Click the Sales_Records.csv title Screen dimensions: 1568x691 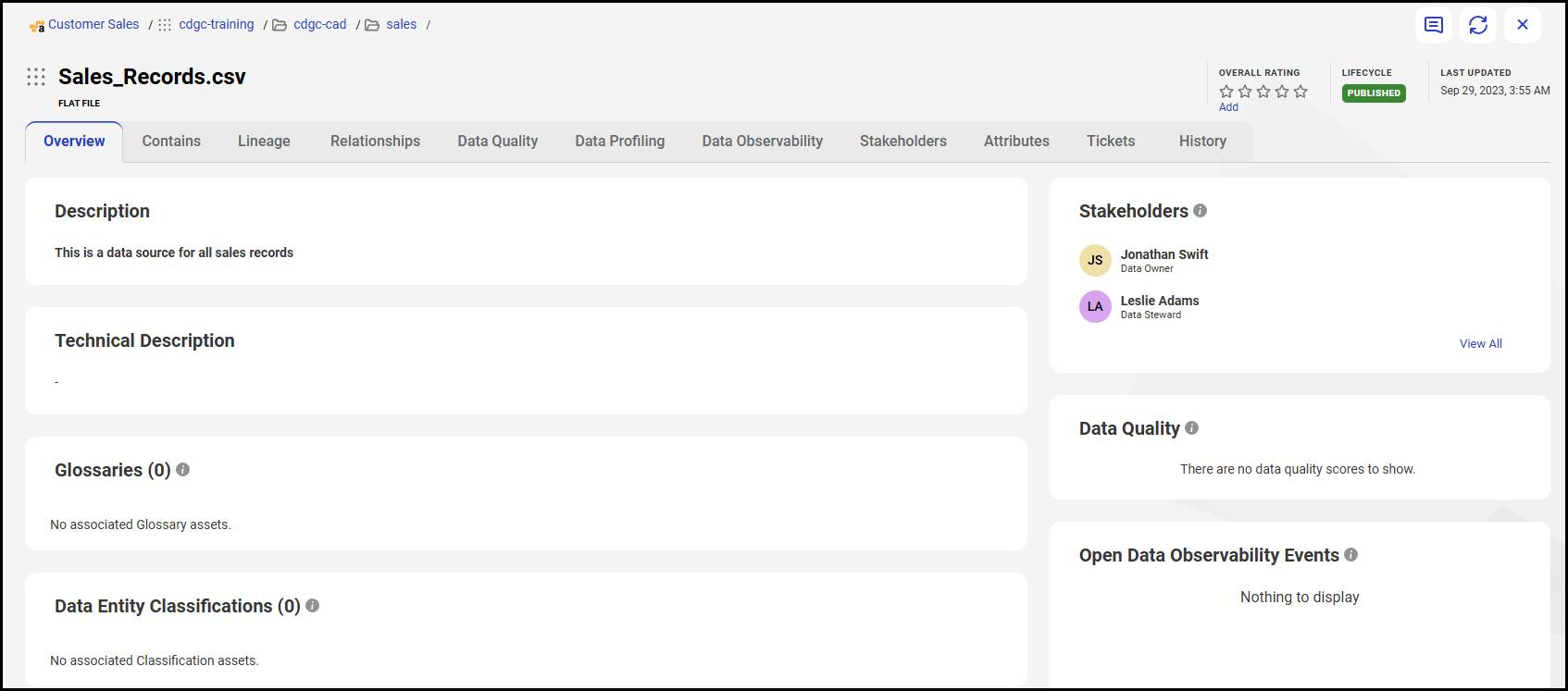click(x=152, y=77)
